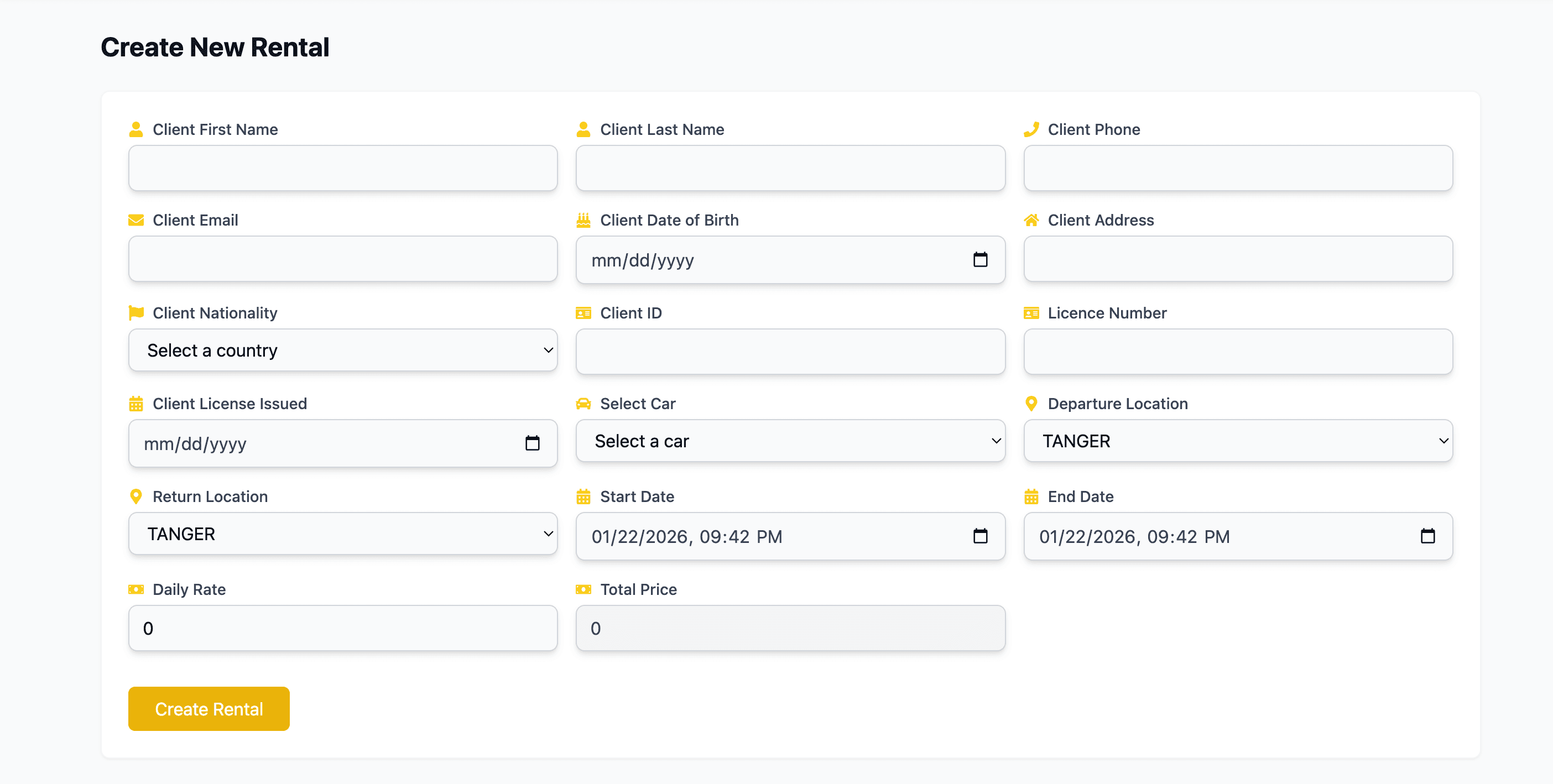1553x784 pixels.
Task: Click the person icon beside Client First Name
Action: [x=136, y=129]
